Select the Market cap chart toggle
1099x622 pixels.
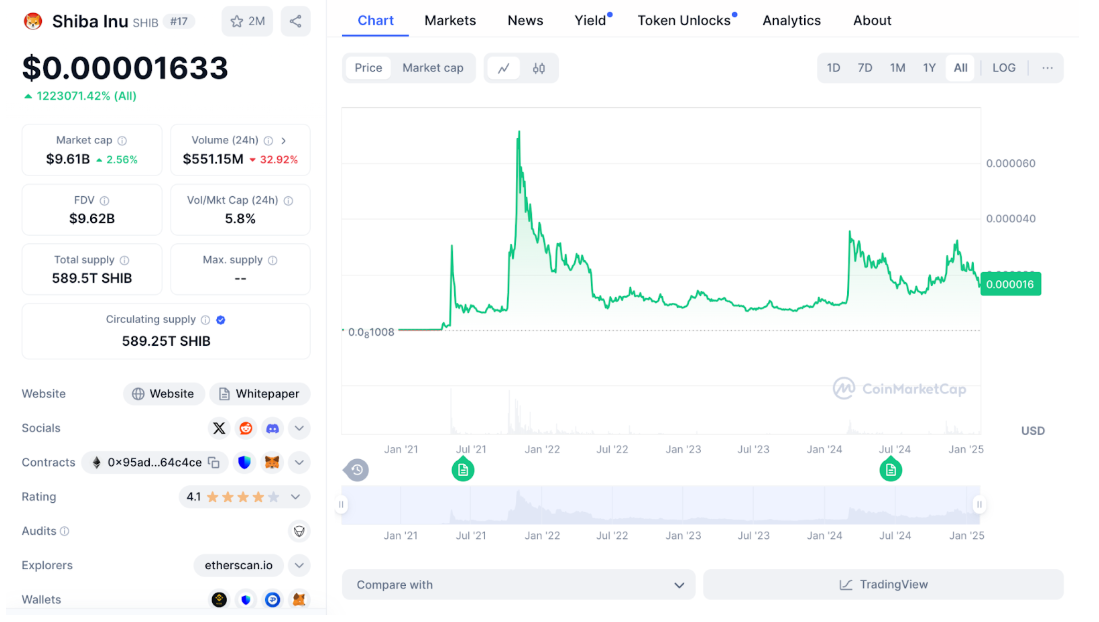click(433, 68)
